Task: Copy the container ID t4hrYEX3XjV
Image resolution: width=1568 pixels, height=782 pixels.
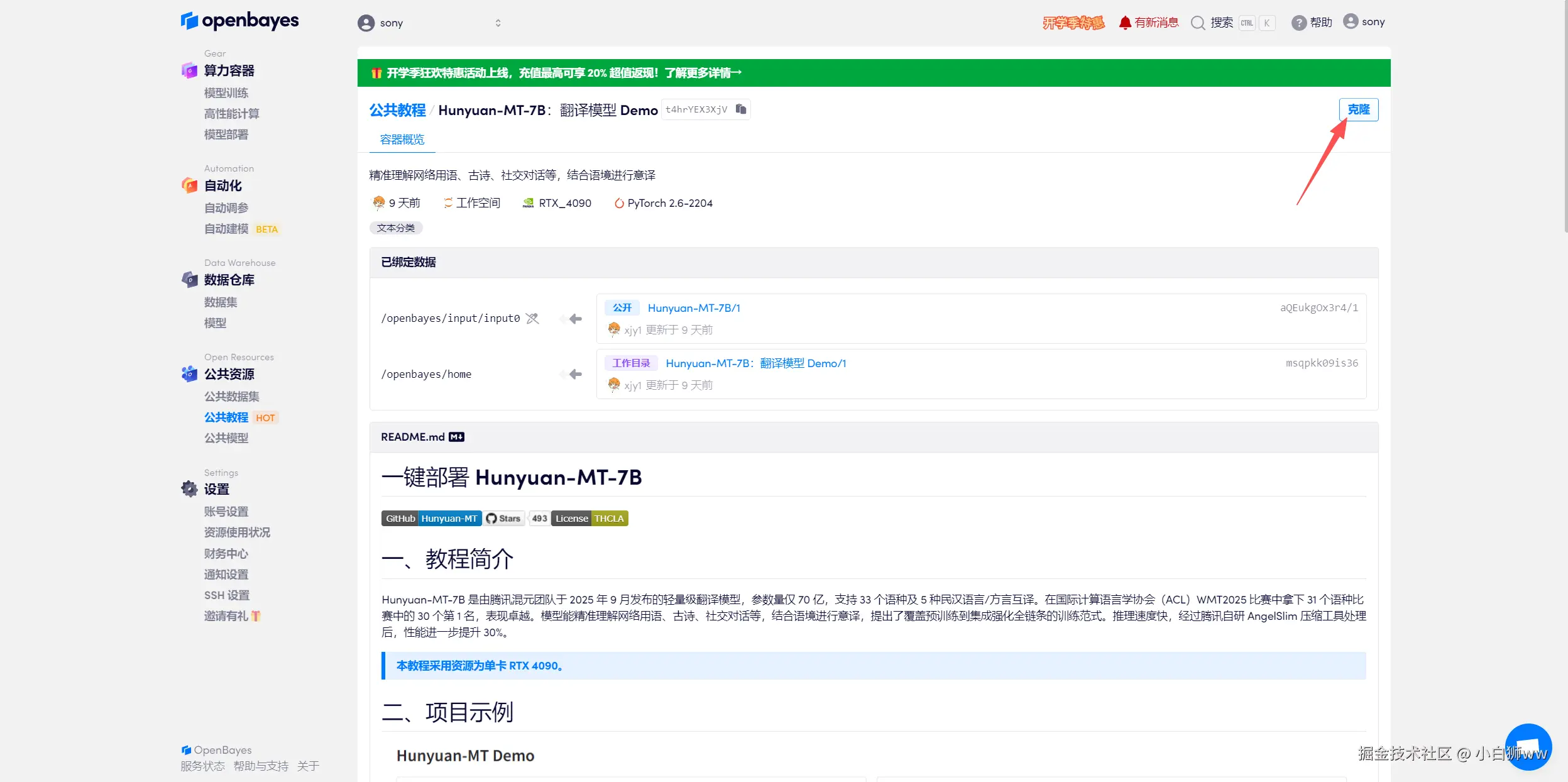Action: [741, 109]
